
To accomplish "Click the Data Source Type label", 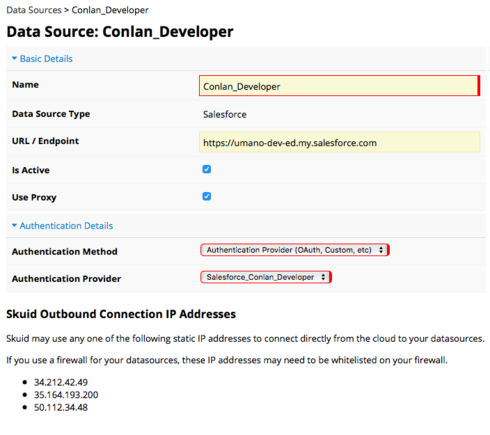I will coord(51,114).
